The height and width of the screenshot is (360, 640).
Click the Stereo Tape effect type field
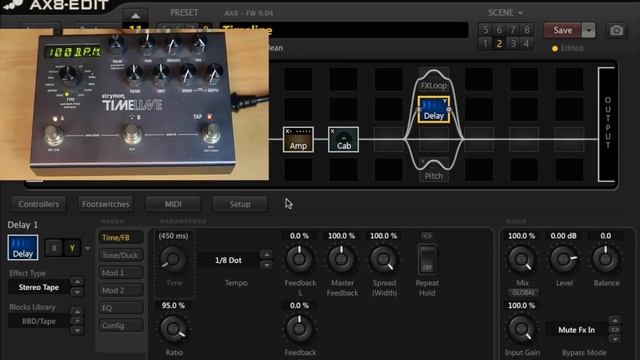39,287
